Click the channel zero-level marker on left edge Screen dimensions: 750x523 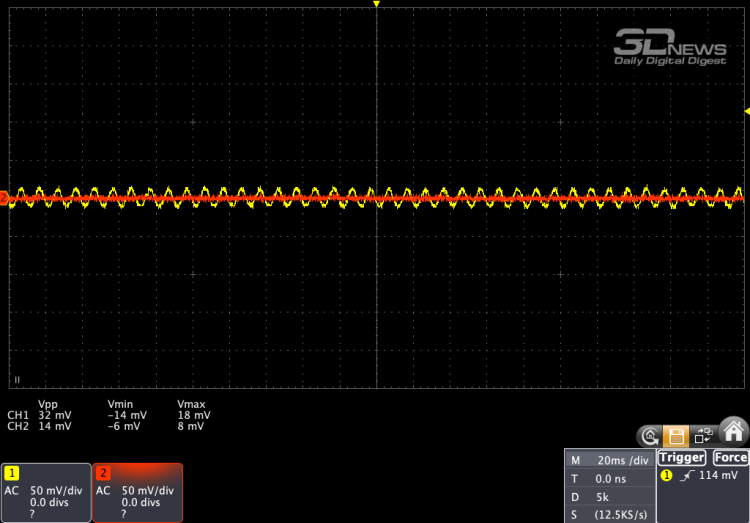pyautogui.click(x=4, y=199)
